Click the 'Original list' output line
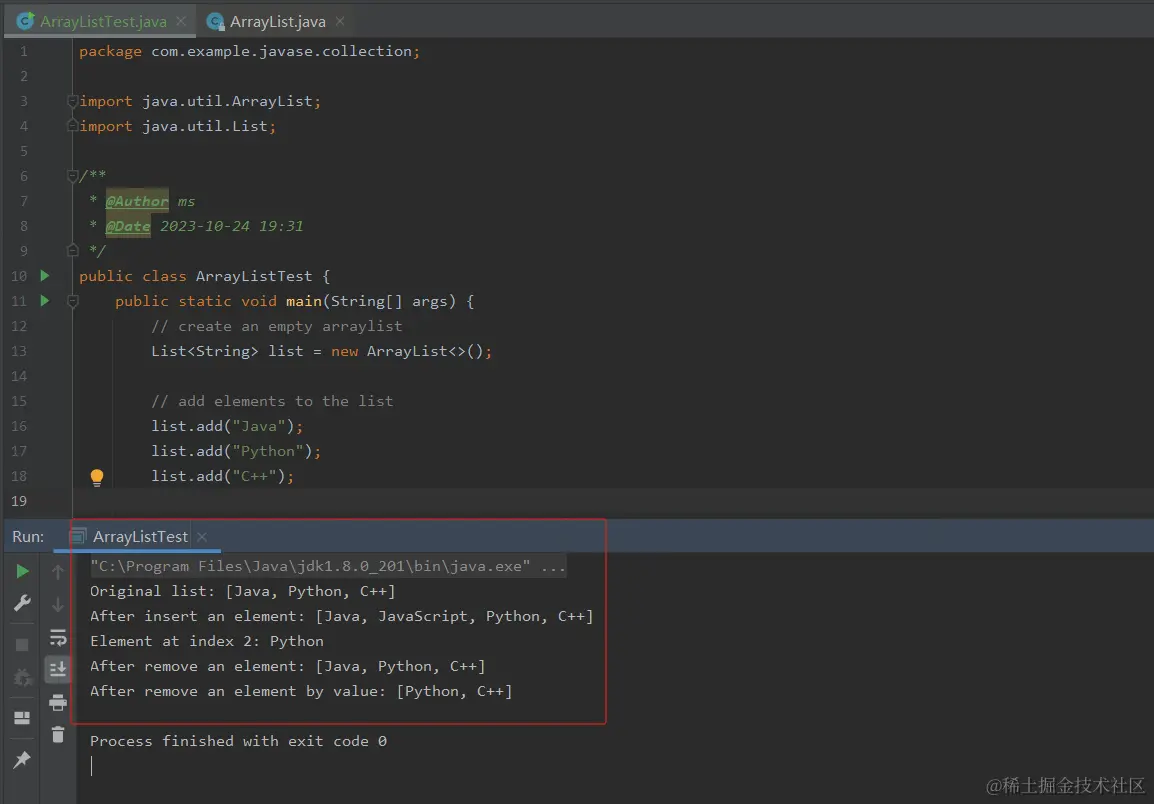Image resolution: width=1154 pixels, height=804 pixels. coord(242,591)
